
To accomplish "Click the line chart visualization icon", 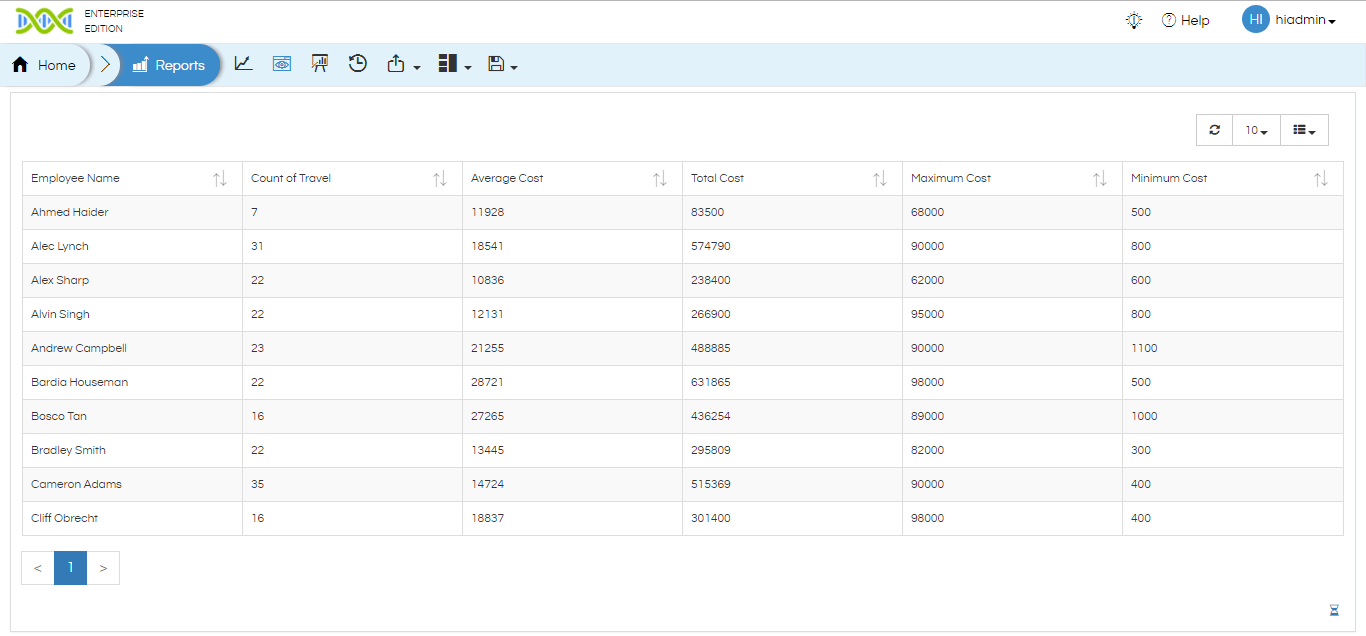I will click(x=243, y=64).
